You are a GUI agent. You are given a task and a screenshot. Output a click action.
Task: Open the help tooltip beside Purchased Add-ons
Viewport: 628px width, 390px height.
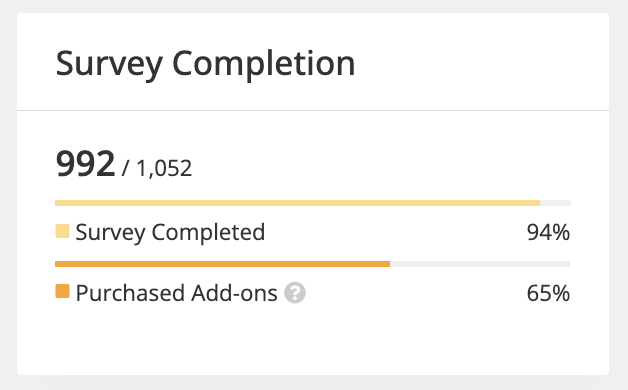(295, 293)
